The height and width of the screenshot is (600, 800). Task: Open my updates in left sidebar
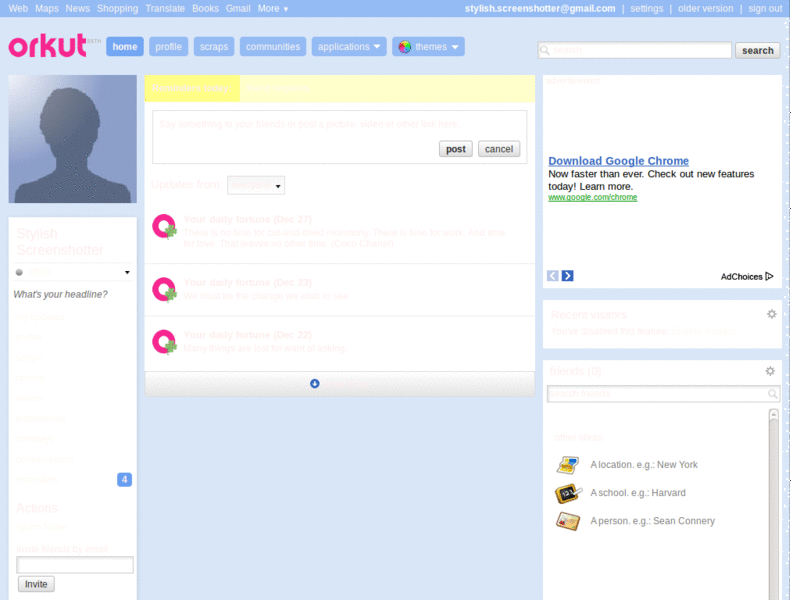pos(40,317)
